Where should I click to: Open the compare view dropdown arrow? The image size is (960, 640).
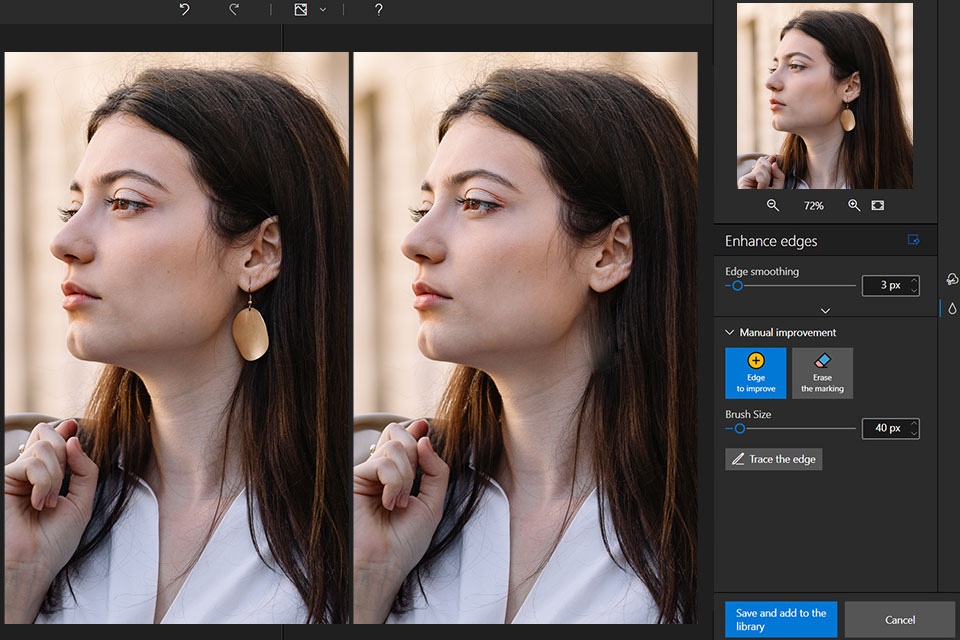tap(322, 9)
